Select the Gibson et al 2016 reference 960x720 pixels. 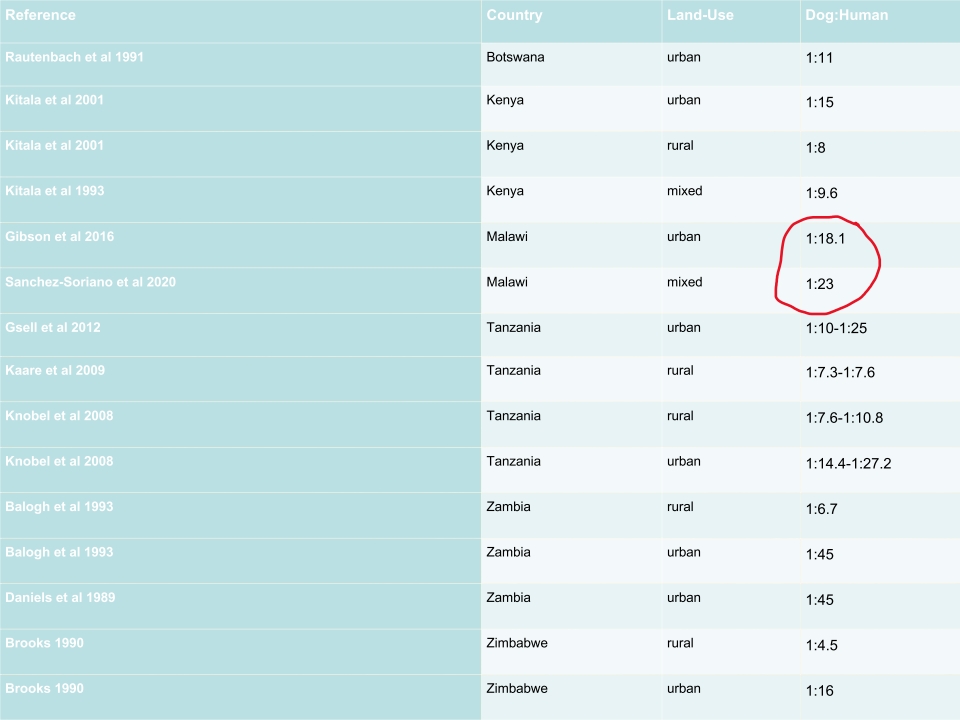coord(59,236)
